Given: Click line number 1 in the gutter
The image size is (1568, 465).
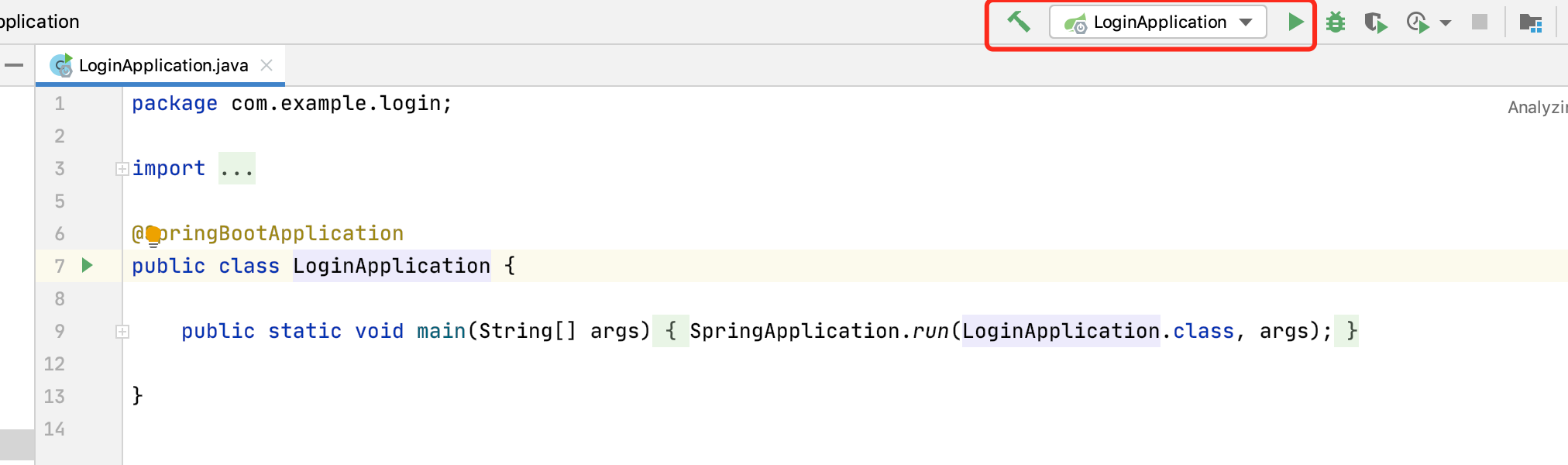Looking at the screenshot, I should 60,103.
